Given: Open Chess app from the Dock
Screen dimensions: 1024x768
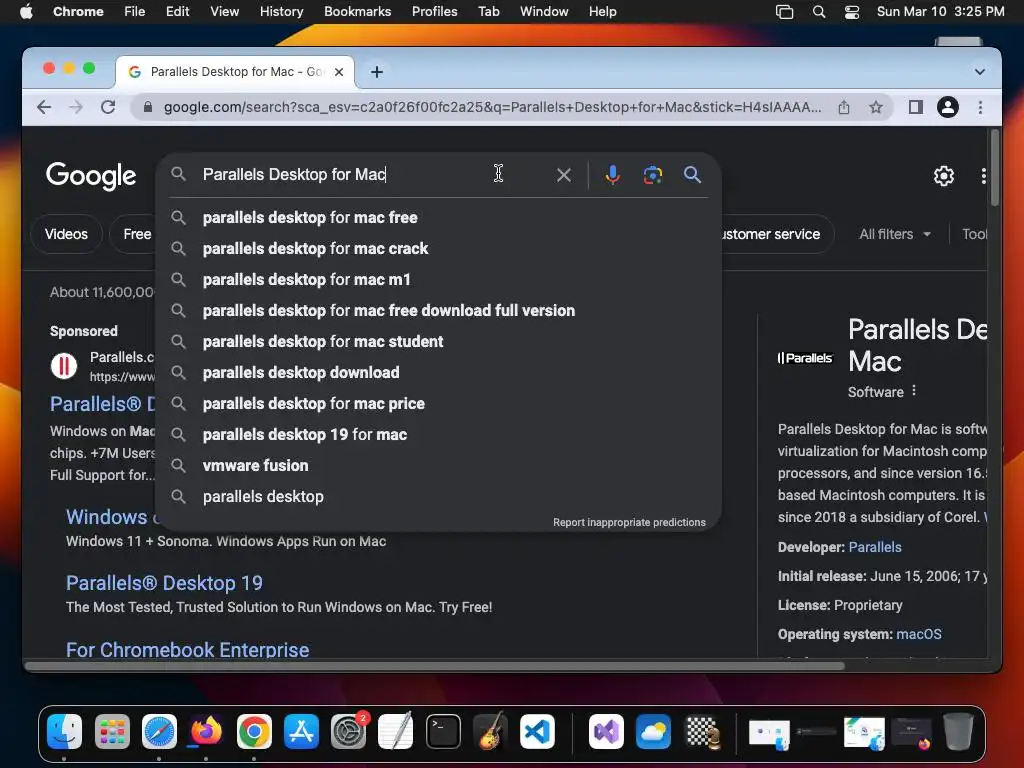Looking at the screenshot, I should coord(702,731).
